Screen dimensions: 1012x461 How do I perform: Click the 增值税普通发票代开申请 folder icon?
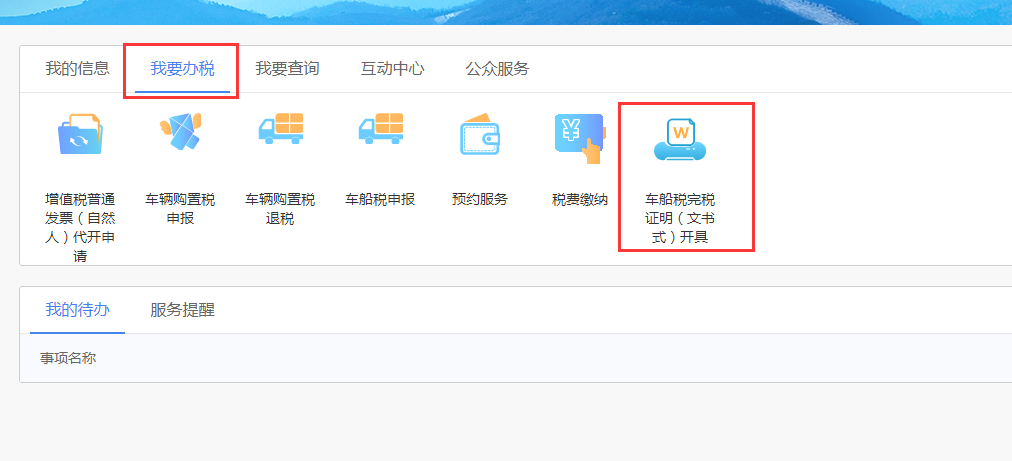click(x=80, y=135)
